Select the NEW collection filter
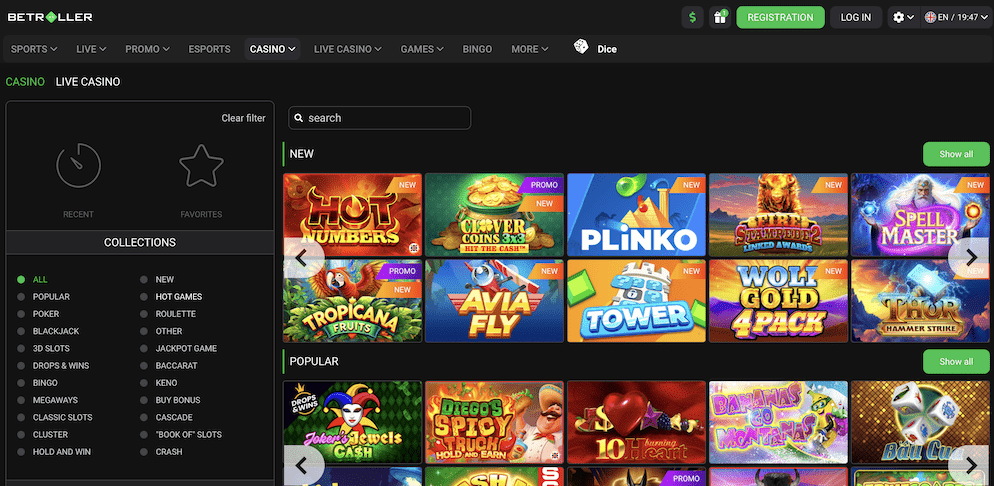This screenshot has width=994, height=486. pos(157,279)
